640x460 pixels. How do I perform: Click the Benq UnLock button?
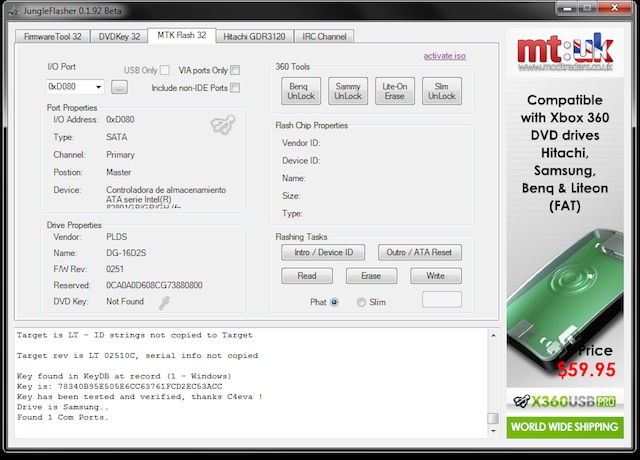301,91
